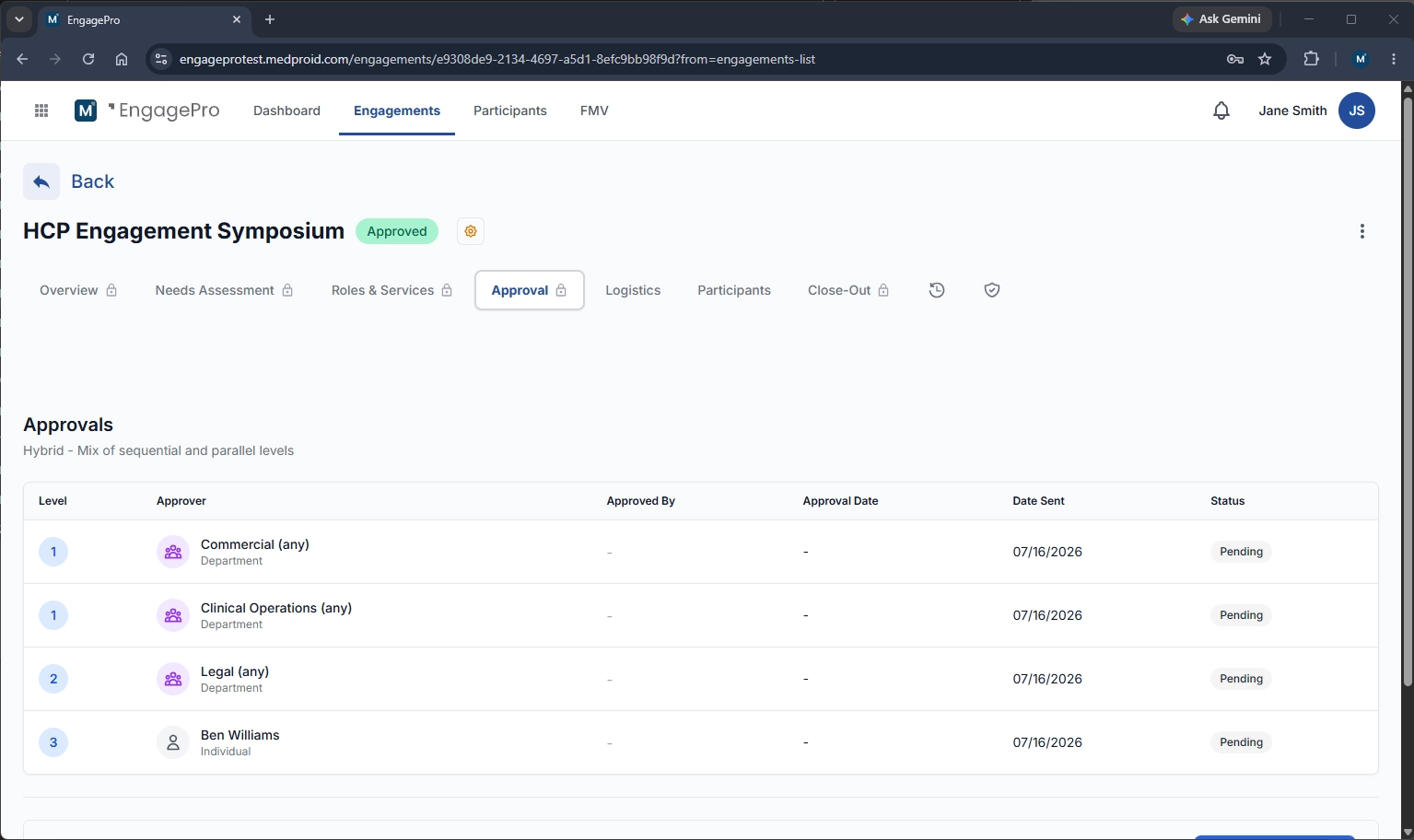Click "Clinical Operations (any)" approver name
1414x840 pixels.
[x=276, y=608]
